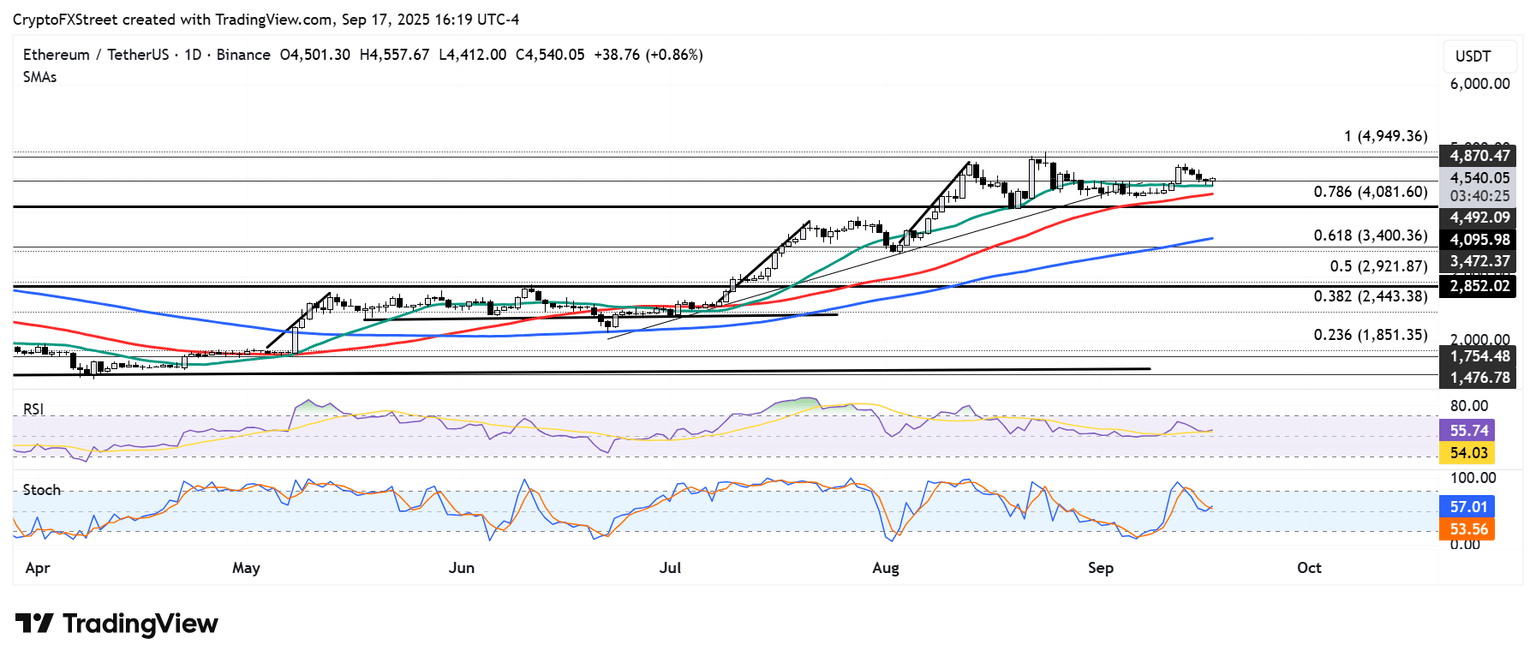Select the RSI indicator pane label
1536x662 pixels.
tap(37, 409)
